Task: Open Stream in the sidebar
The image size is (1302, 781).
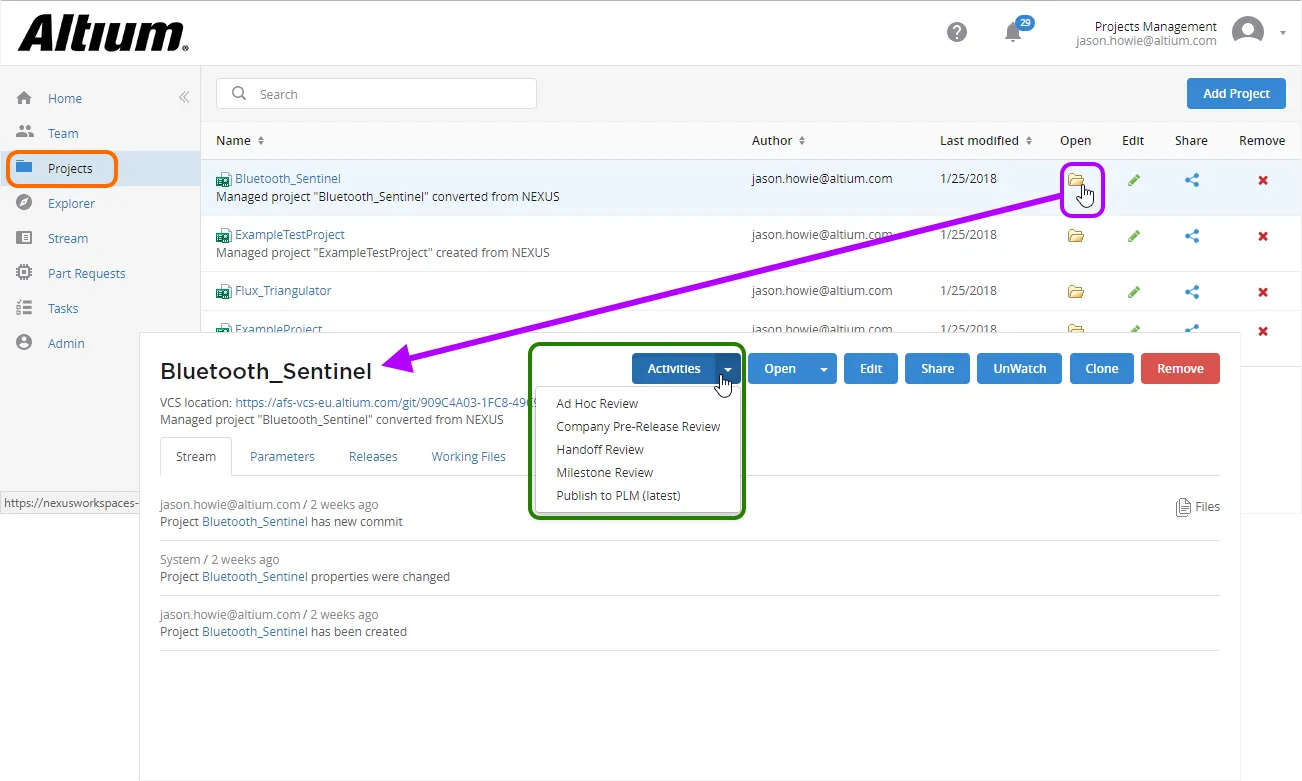Action: 68,238
